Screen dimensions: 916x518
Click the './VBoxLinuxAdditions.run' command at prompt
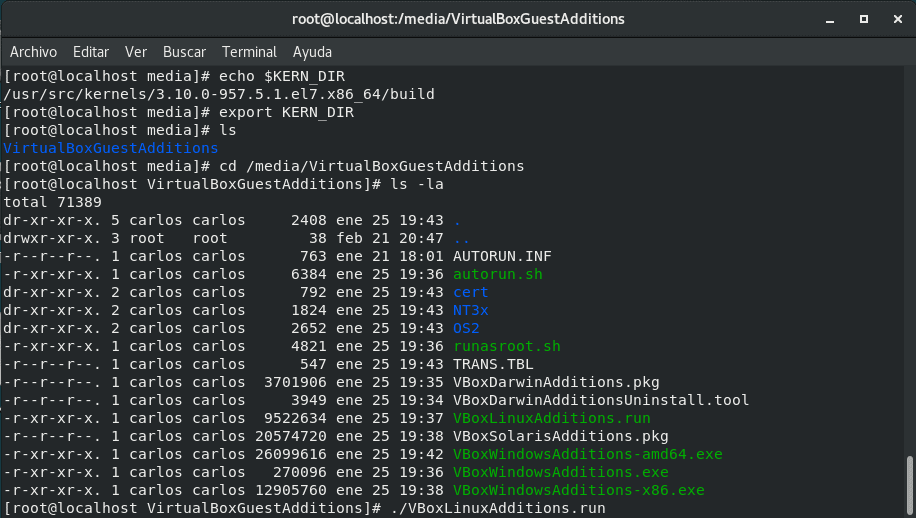point(498,509)
